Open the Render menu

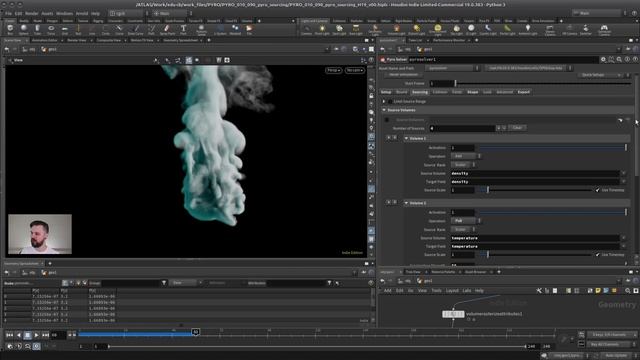click(32, 13)
